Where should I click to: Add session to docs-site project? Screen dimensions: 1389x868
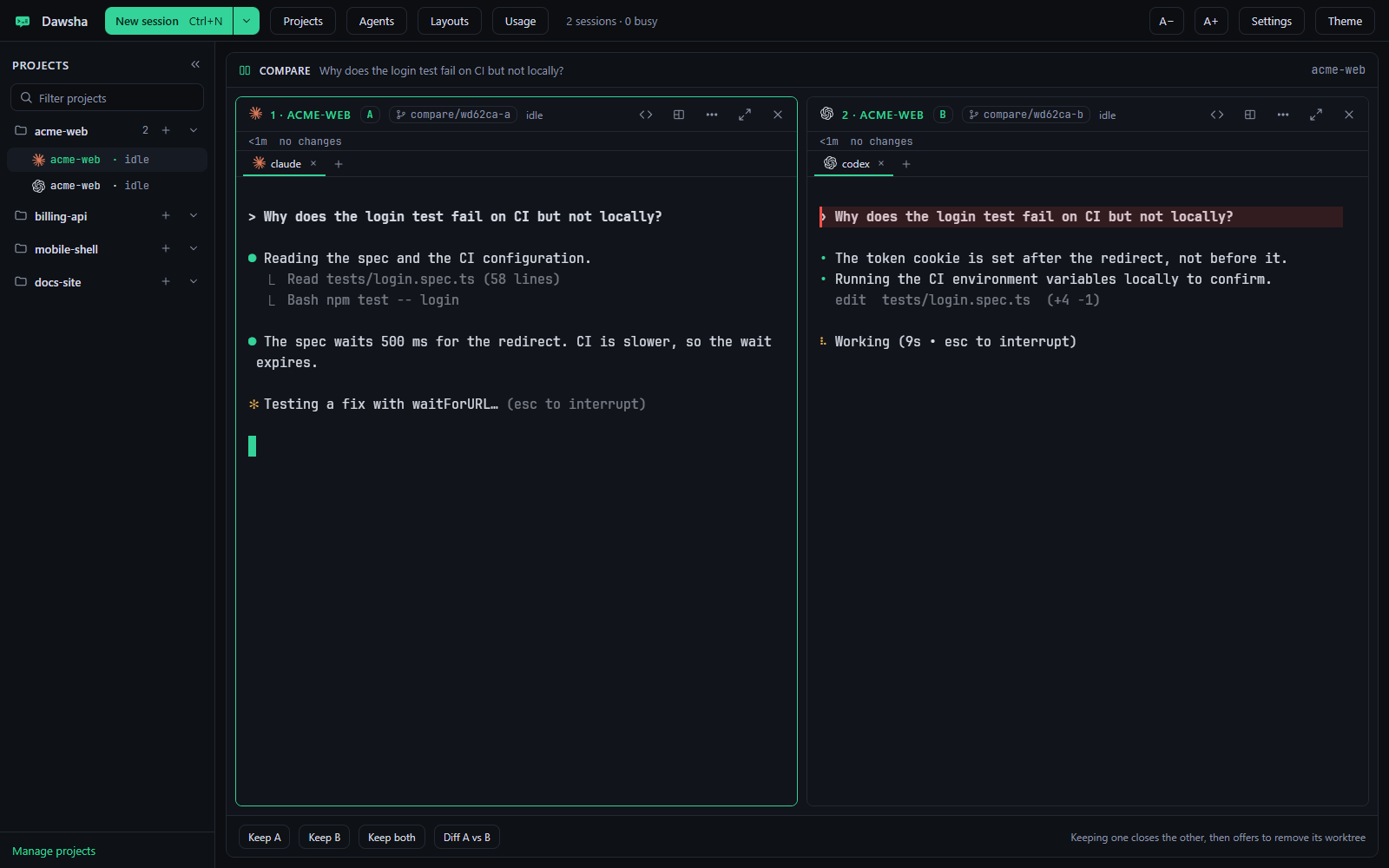coord(166,281)
